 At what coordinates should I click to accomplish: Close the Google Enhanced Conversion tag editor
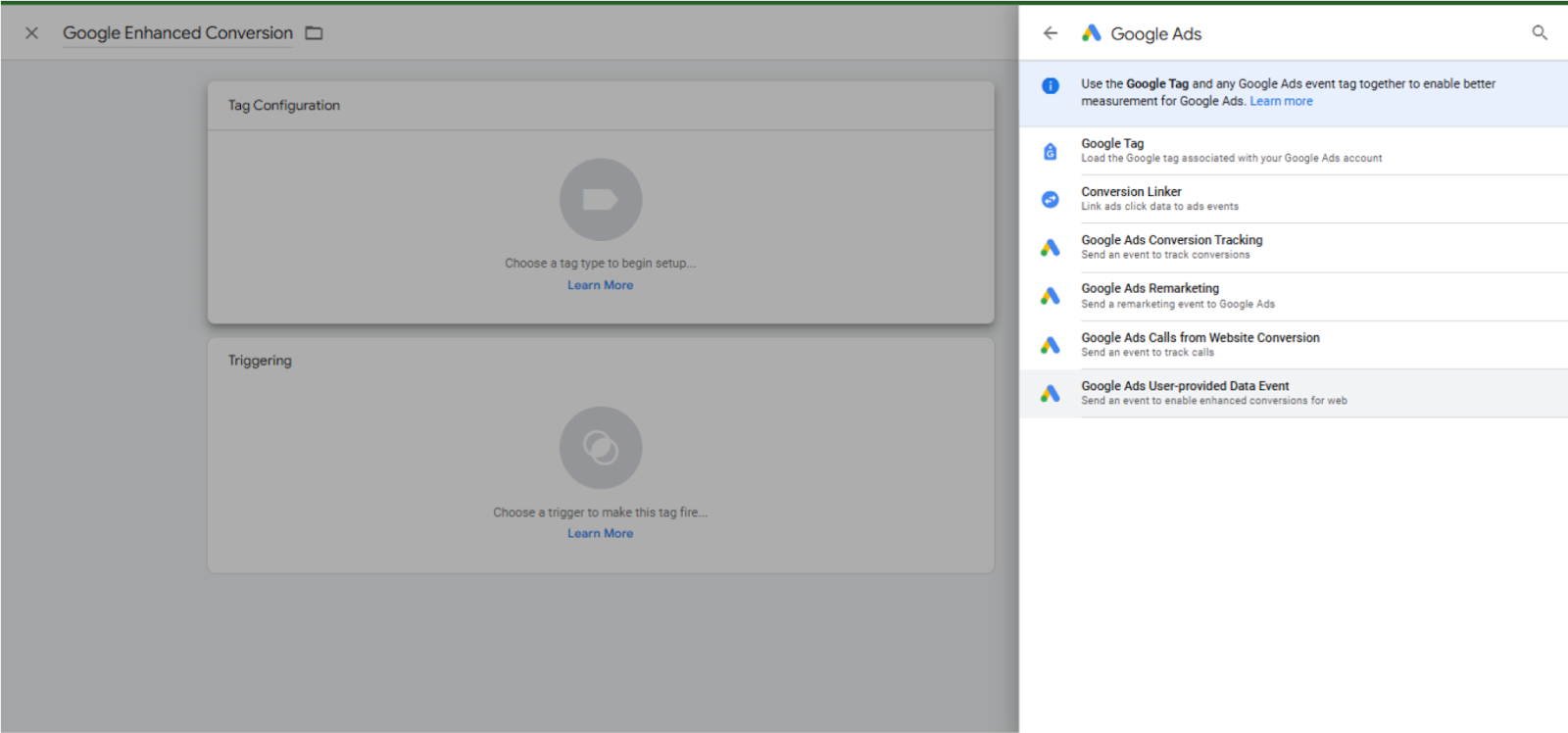coord(31,33)
